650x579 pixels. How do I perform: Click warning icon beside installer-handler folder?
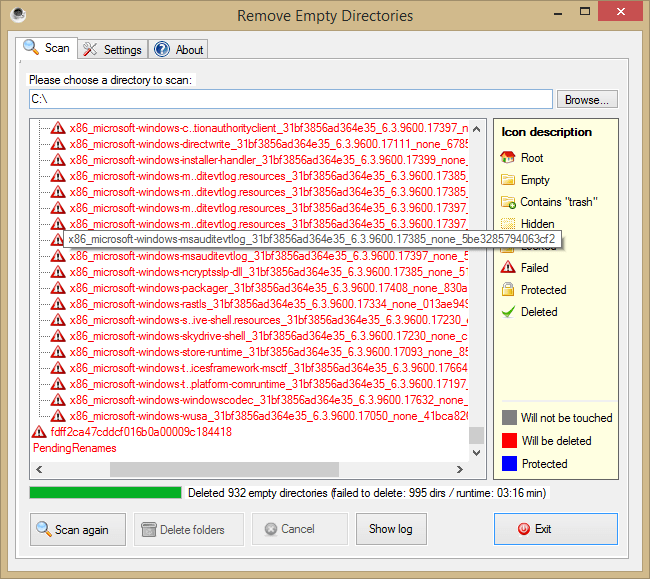click(x=58, y=160)
